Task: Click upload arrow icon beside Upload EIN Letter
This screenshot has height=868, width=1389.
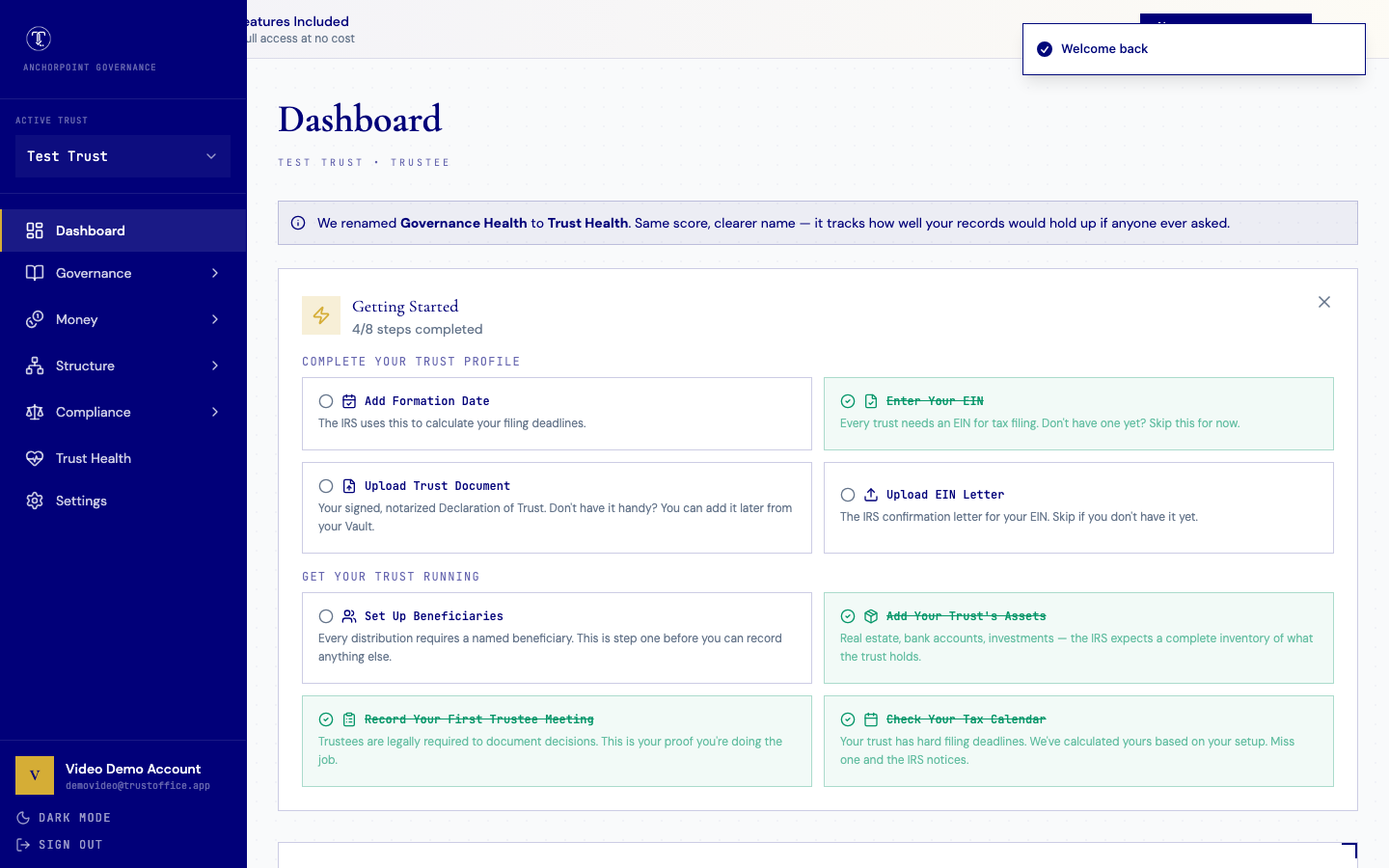Action: [871, 495]
